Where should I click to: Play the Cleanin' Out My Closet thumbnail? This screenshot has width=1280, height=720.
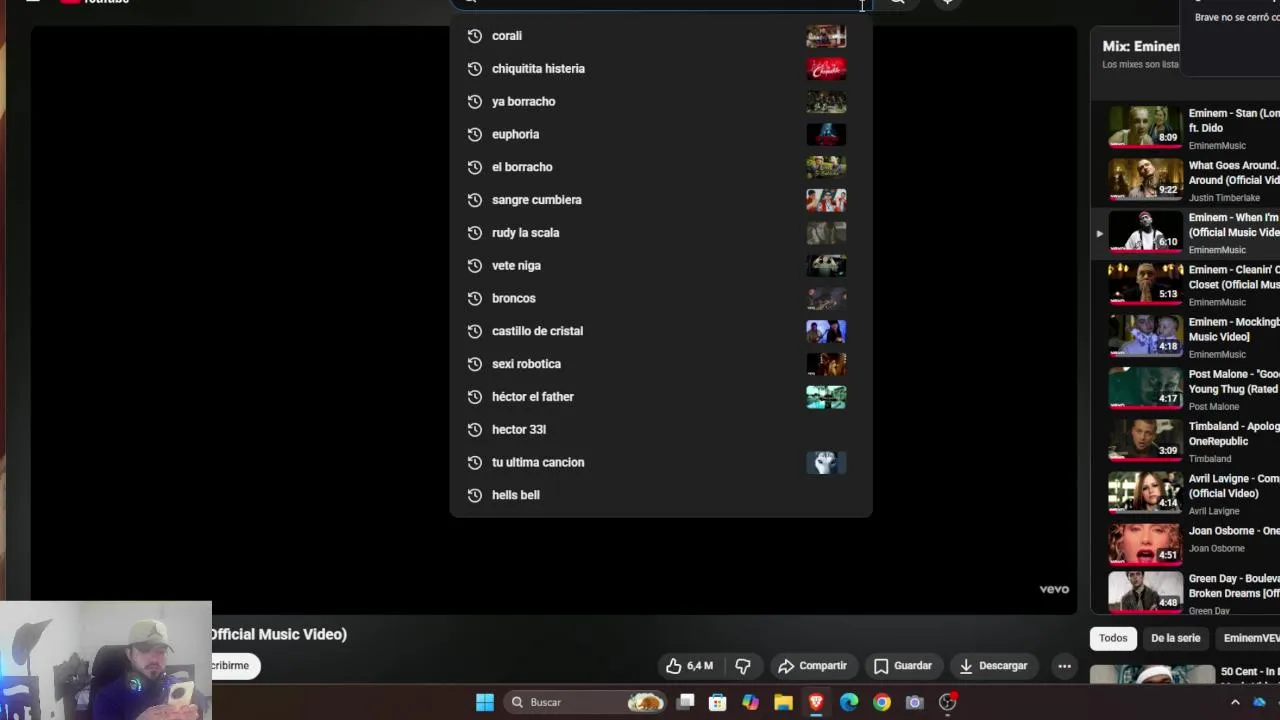(x=1145, y=283)
